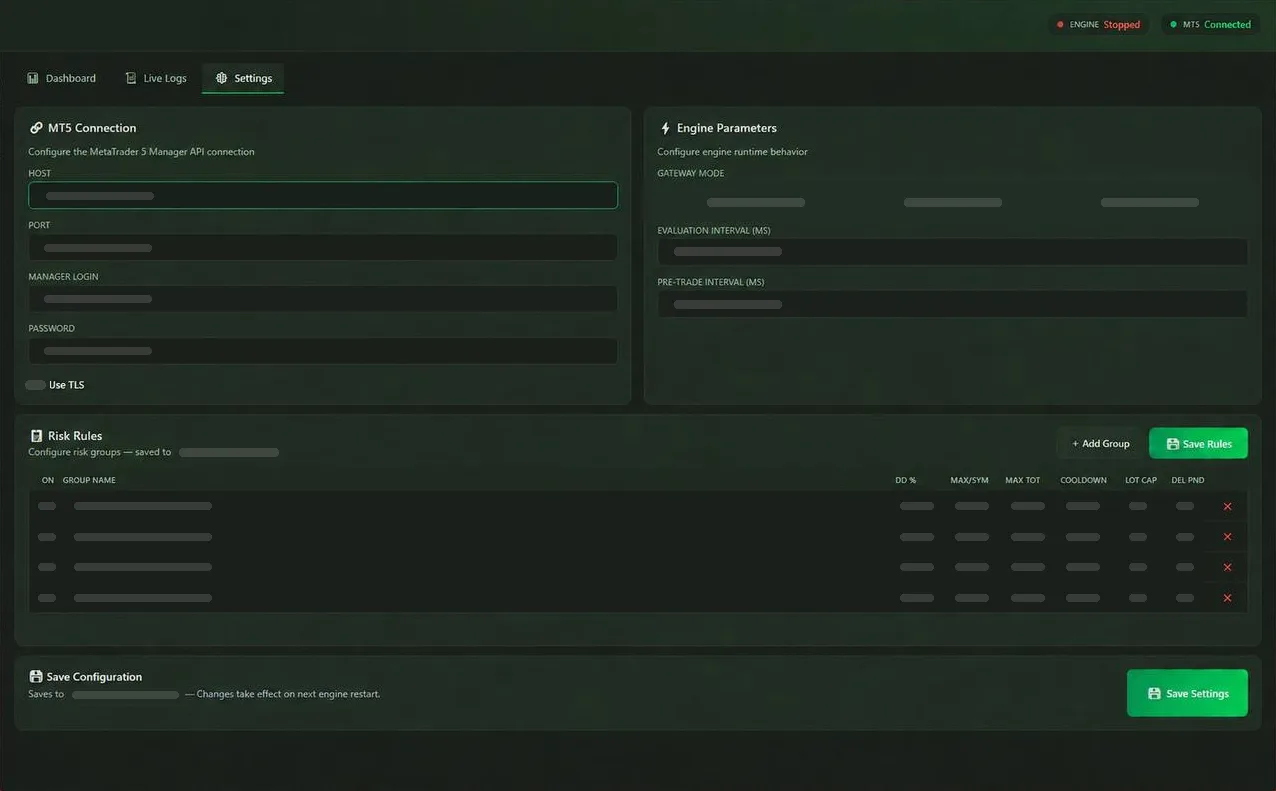Click into the MANAGER LOGIN field
This screenshot has width=1276, height=791.
323,299
